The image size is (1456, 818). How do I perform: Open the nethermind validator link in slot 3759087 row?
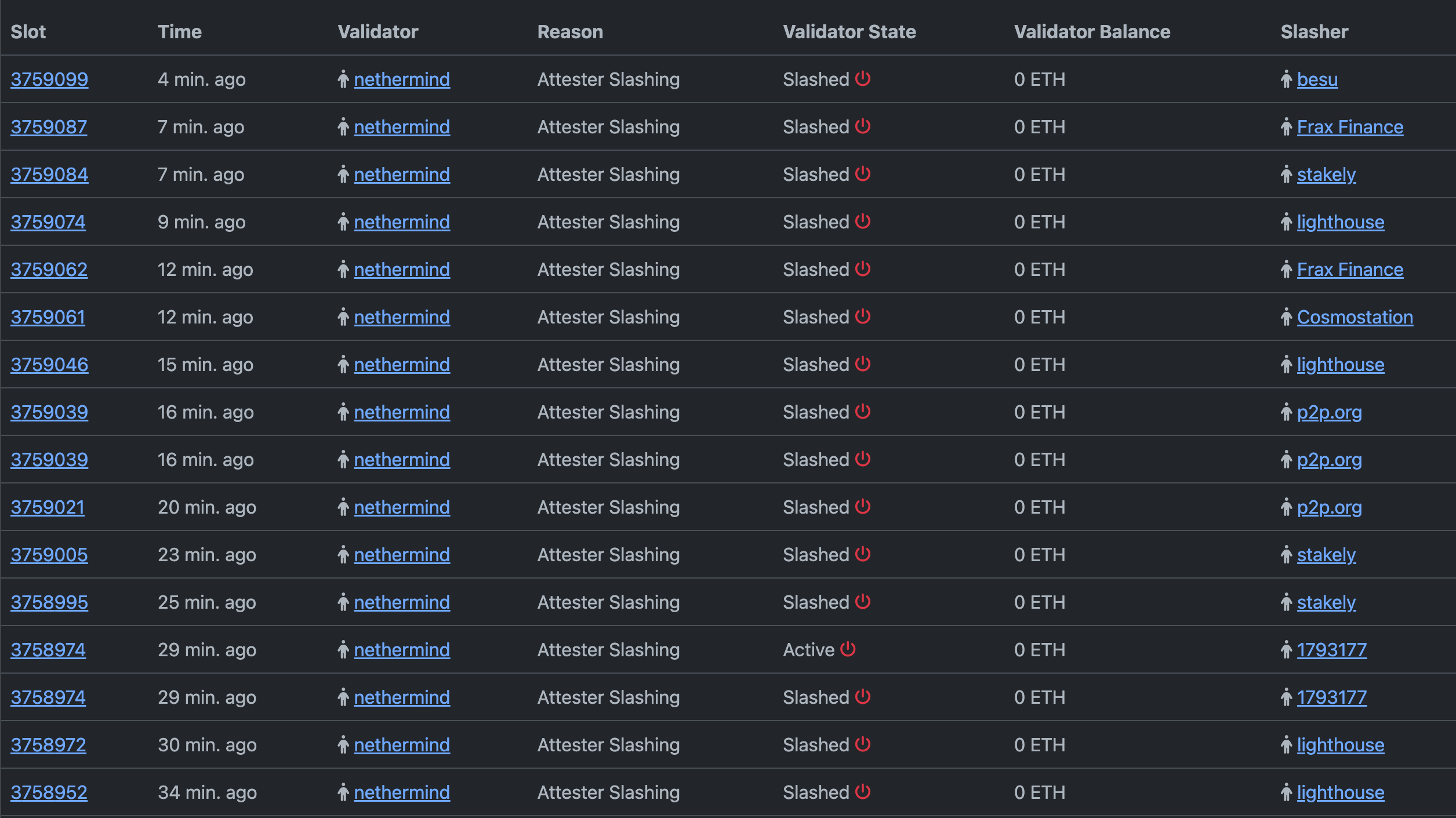pos(402,127)
